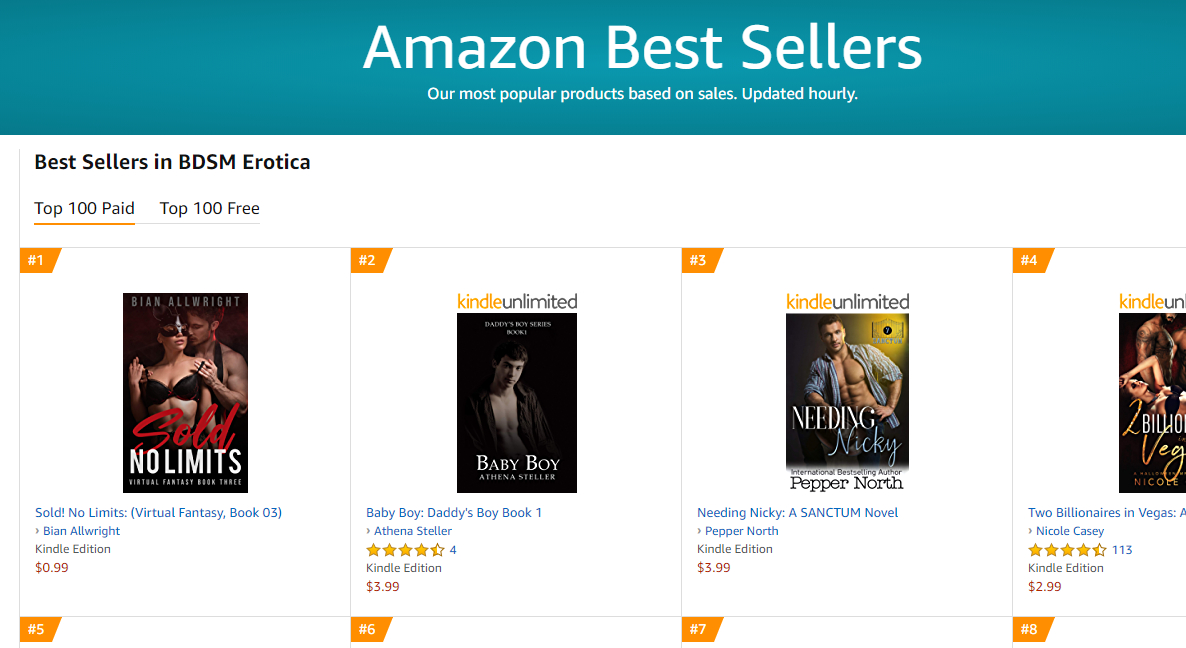
Task: Open Baby Boy book cover image
Action: click(517, 402)
